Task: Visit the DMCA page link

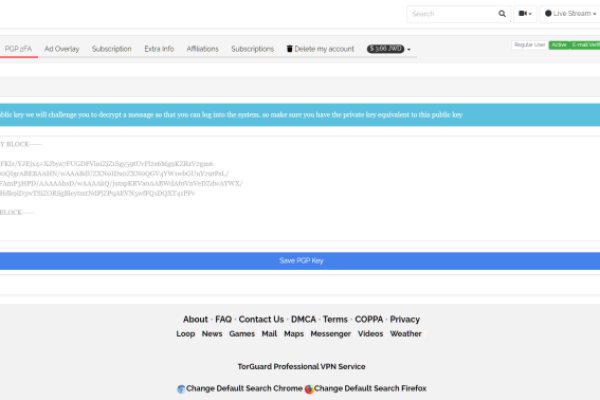Action: [303, 319]
